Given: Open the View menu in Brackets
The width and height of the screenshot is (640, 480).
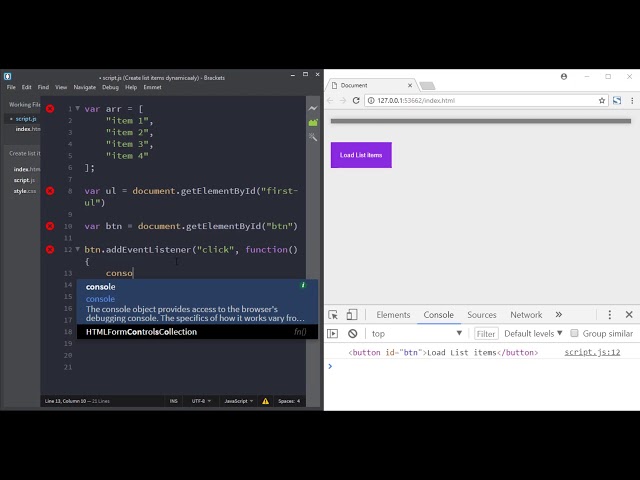Looking at the screenshot, I should click(61, 87).
